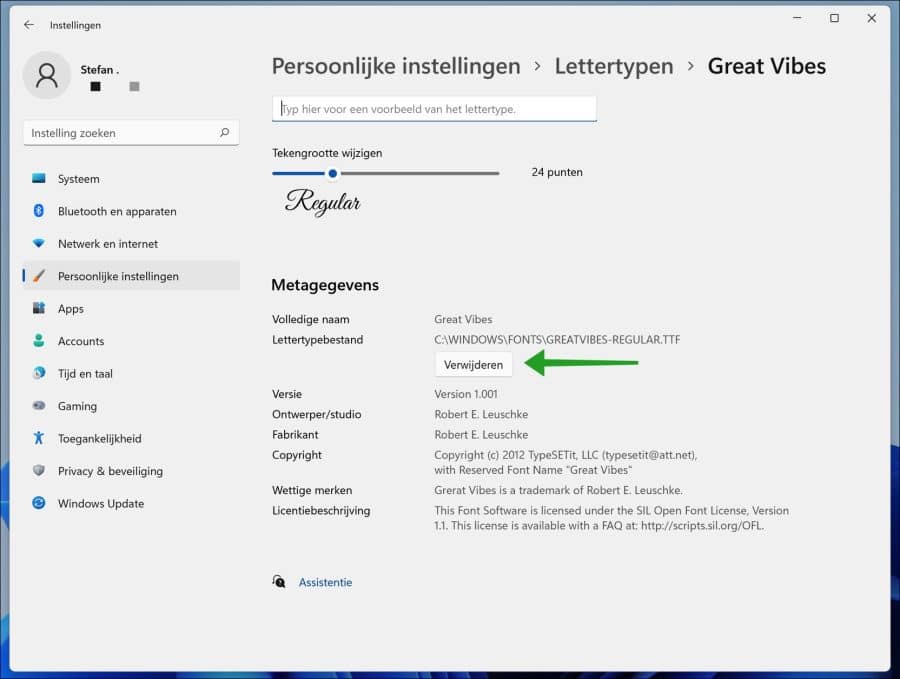Navigate to Lettertypen breadcrumb
This screenshot has width=900, height=679.
coord(614,66)
